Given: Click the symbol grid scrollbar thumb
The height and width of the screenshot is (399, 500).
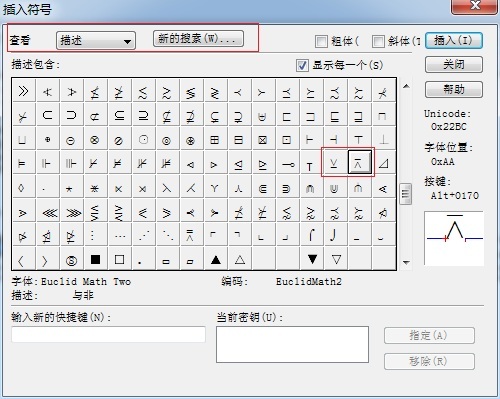Looking at the screenshot, I should point(406,194).
